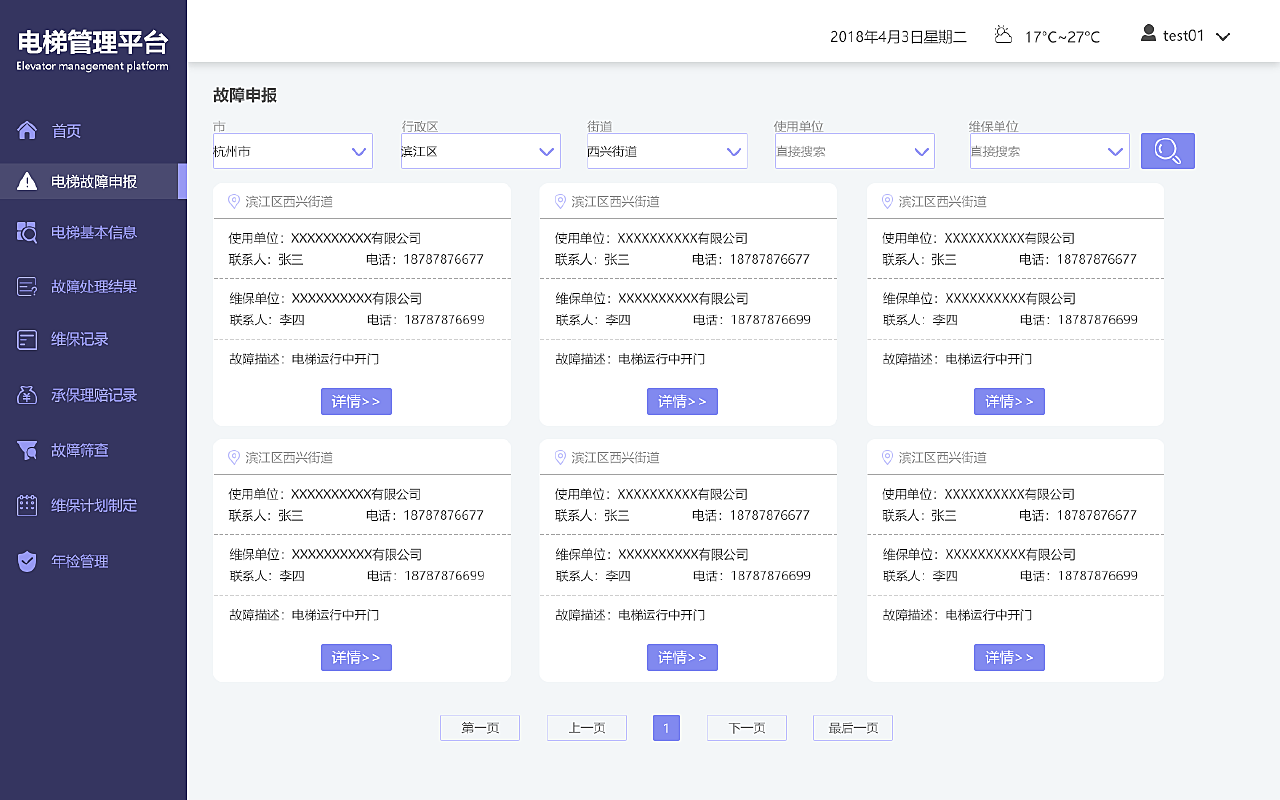Click the location pin on the first card

[x=234, y=201]
